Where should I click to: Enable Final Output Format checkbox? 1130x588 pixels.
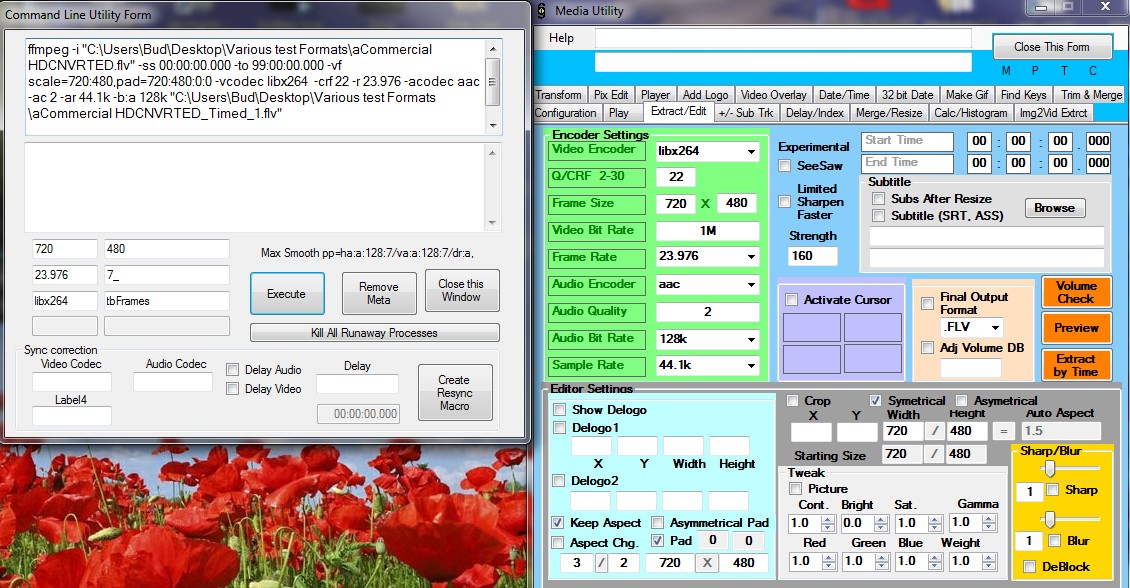[x=927, y=303]
